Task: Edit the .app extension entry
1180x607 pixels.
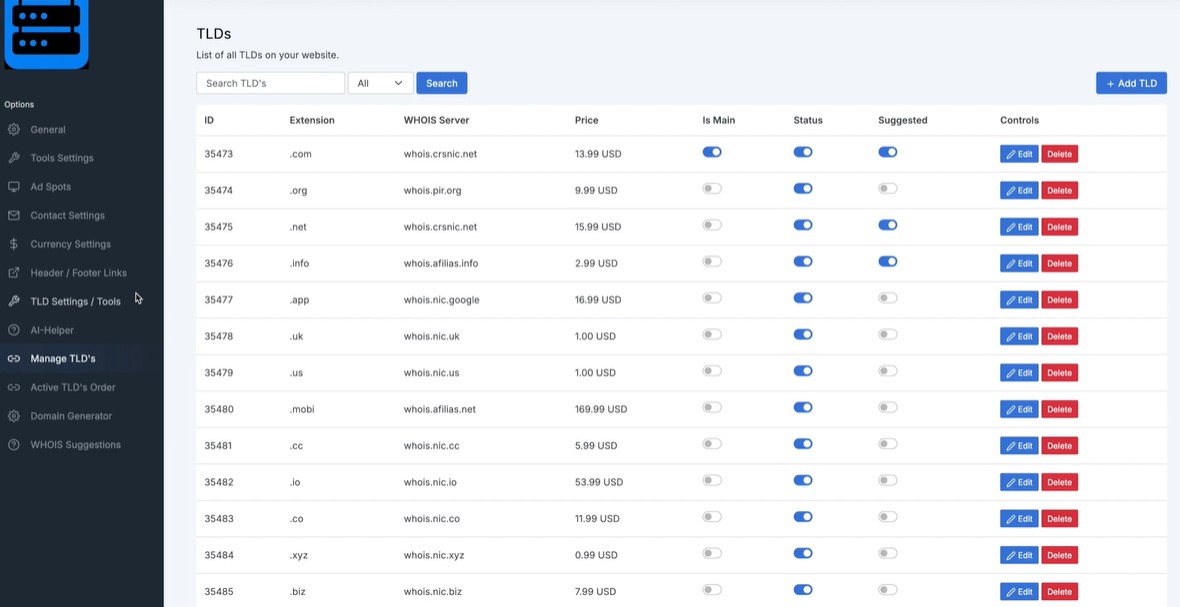Action: (1018, 299)
